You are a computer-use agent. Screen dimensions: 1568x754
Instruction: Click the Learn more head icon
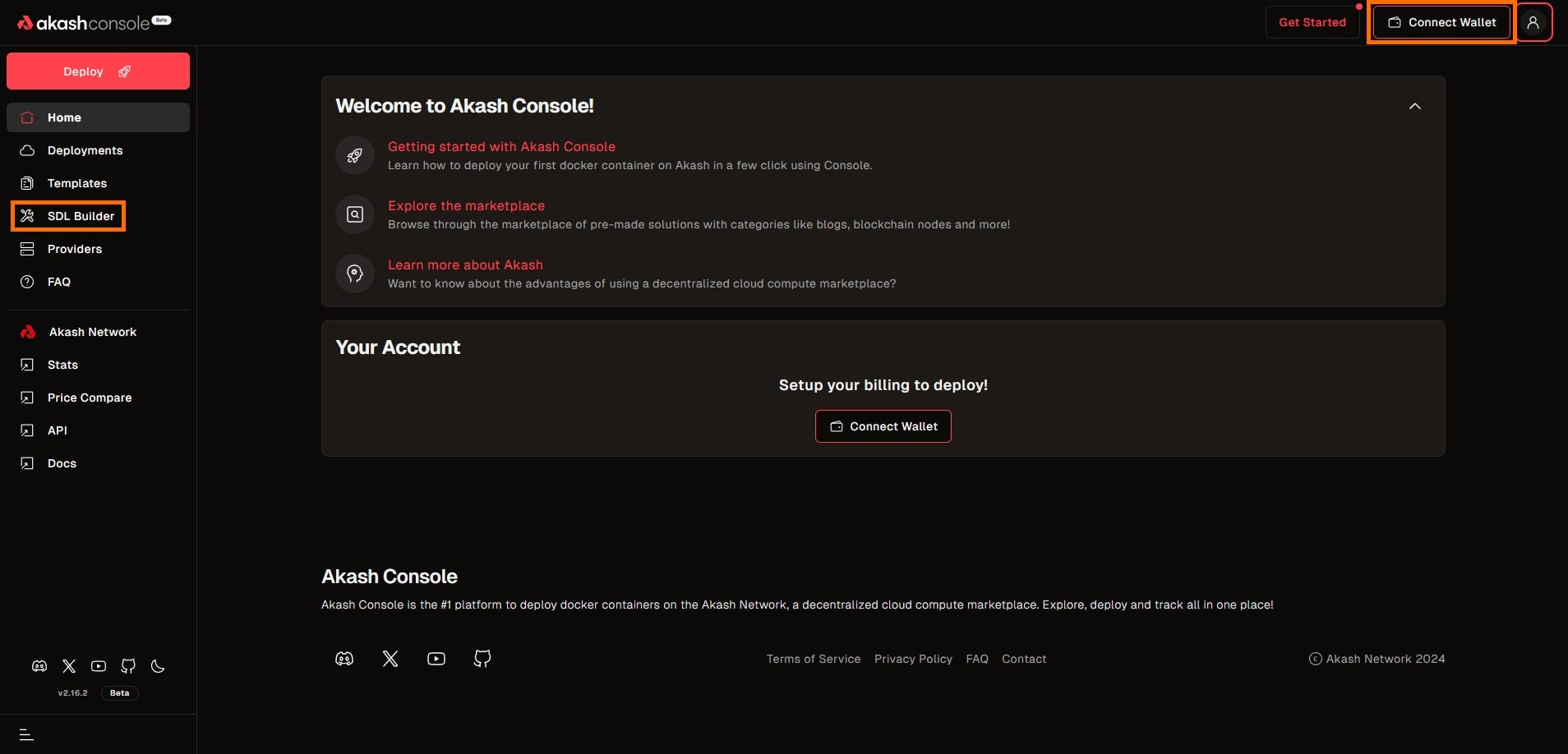tap(355, 274)
